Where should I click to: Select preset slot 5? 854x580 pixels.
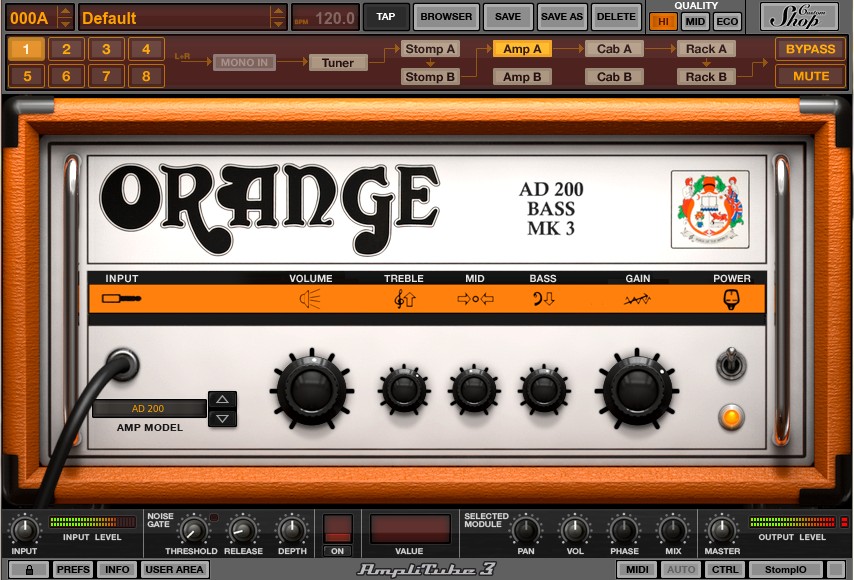click(27, 76)
